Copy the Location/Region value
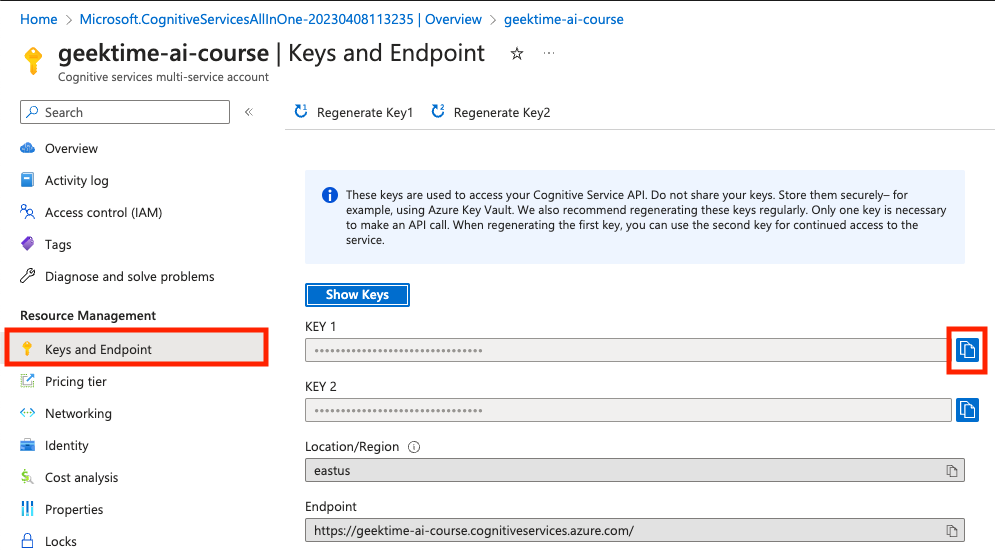Screen dimensions: 995x559 (x=952, y=470)
